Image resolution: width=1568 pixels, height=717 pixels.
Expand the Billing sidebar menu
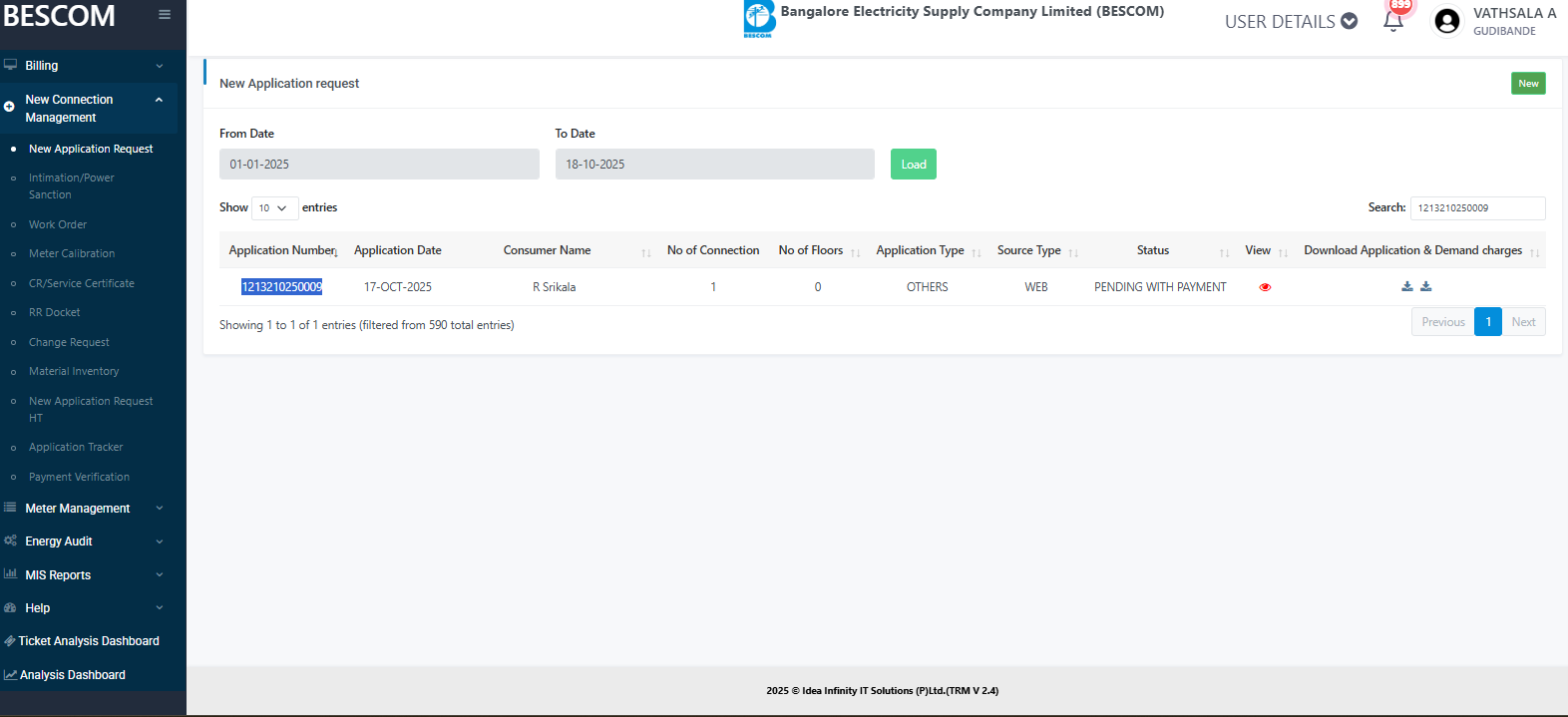(84, 66)
